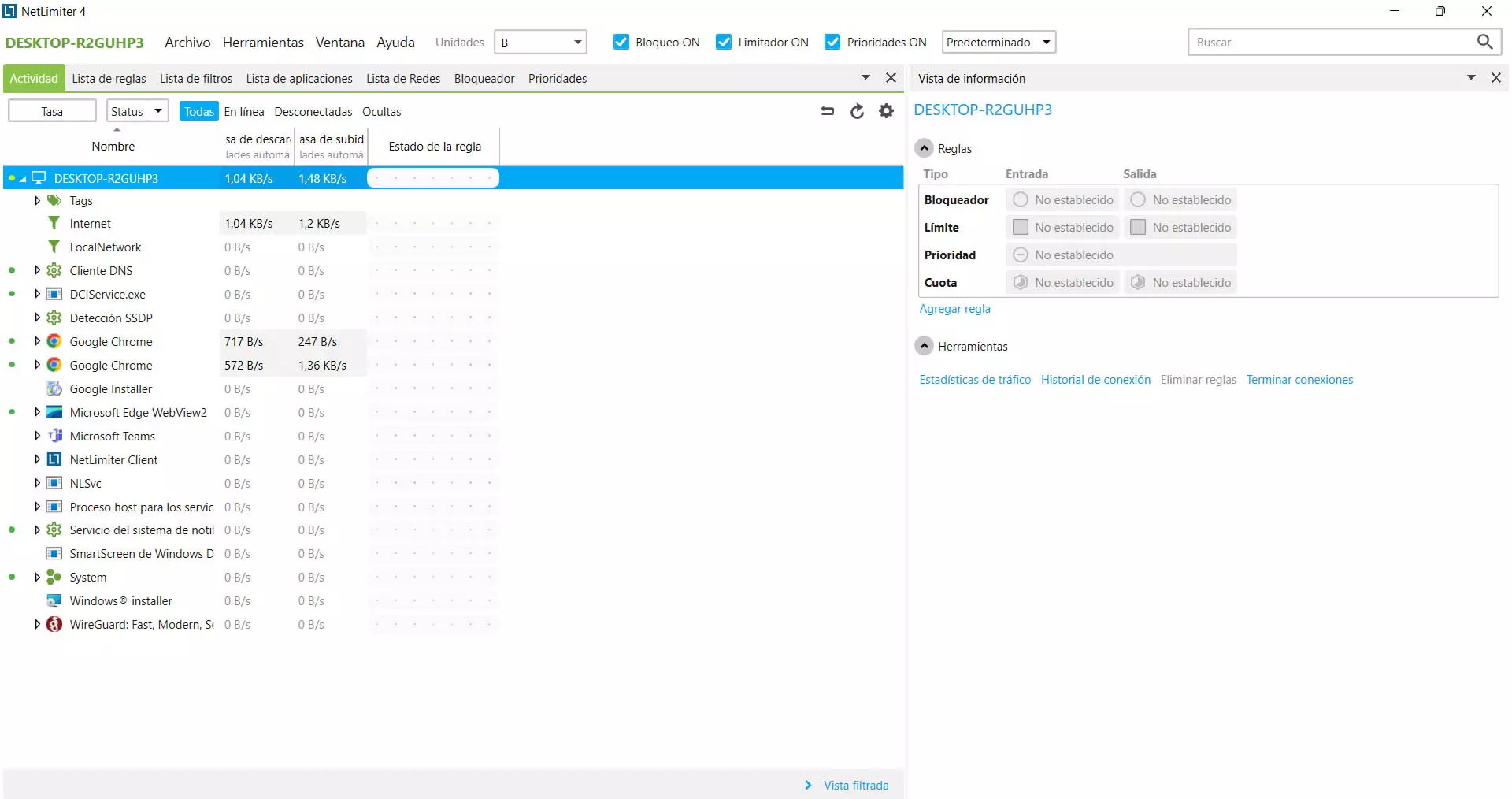Image resolution: width=1512 pixels, height=799 pixels.
Task: Click the rule status dots for Internet
Action: [x=433, y=224]
